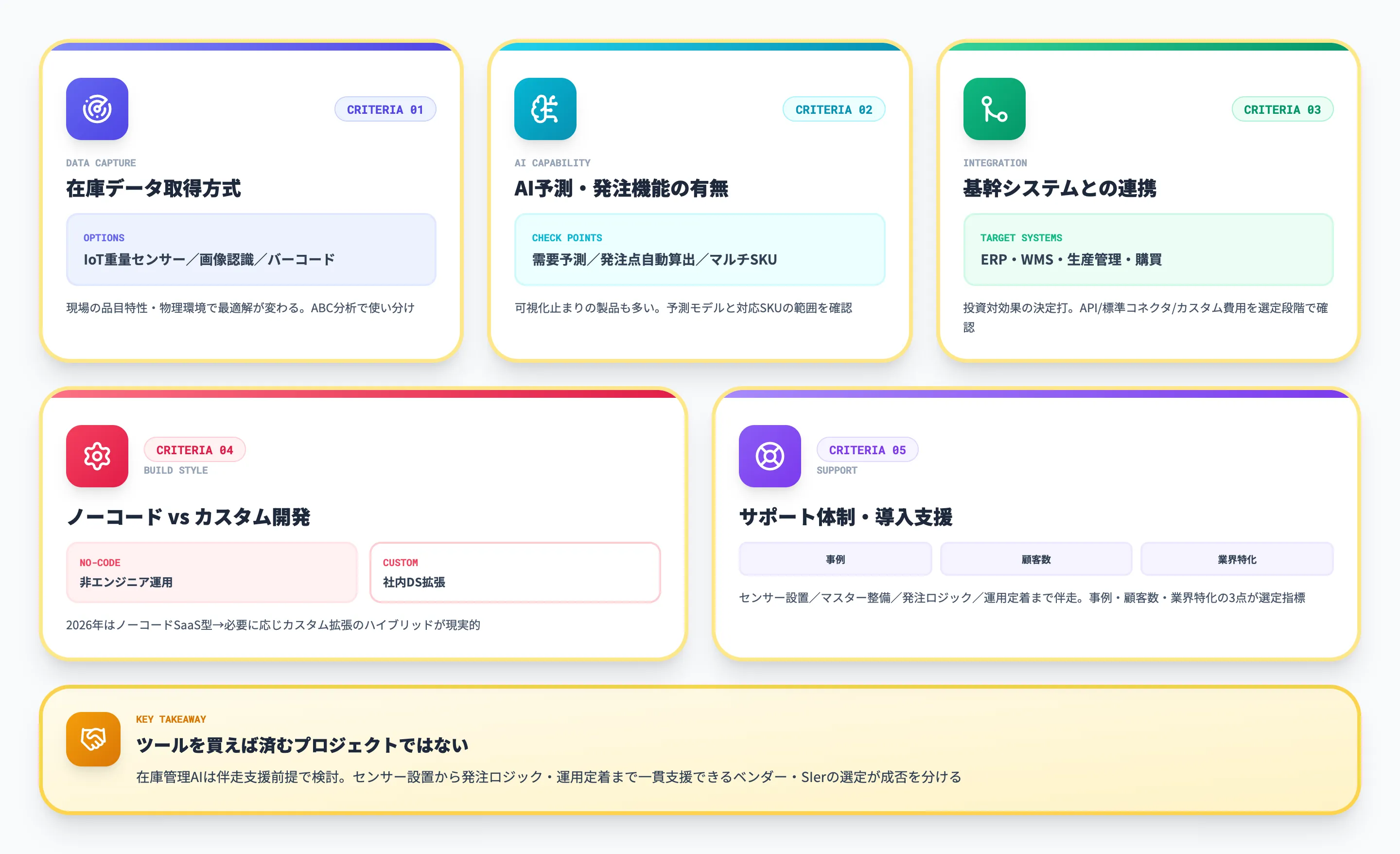This screenshot has height=854, width=1400.
Task: Click the gear icon on the Build Style card
Action: [97, 457]
